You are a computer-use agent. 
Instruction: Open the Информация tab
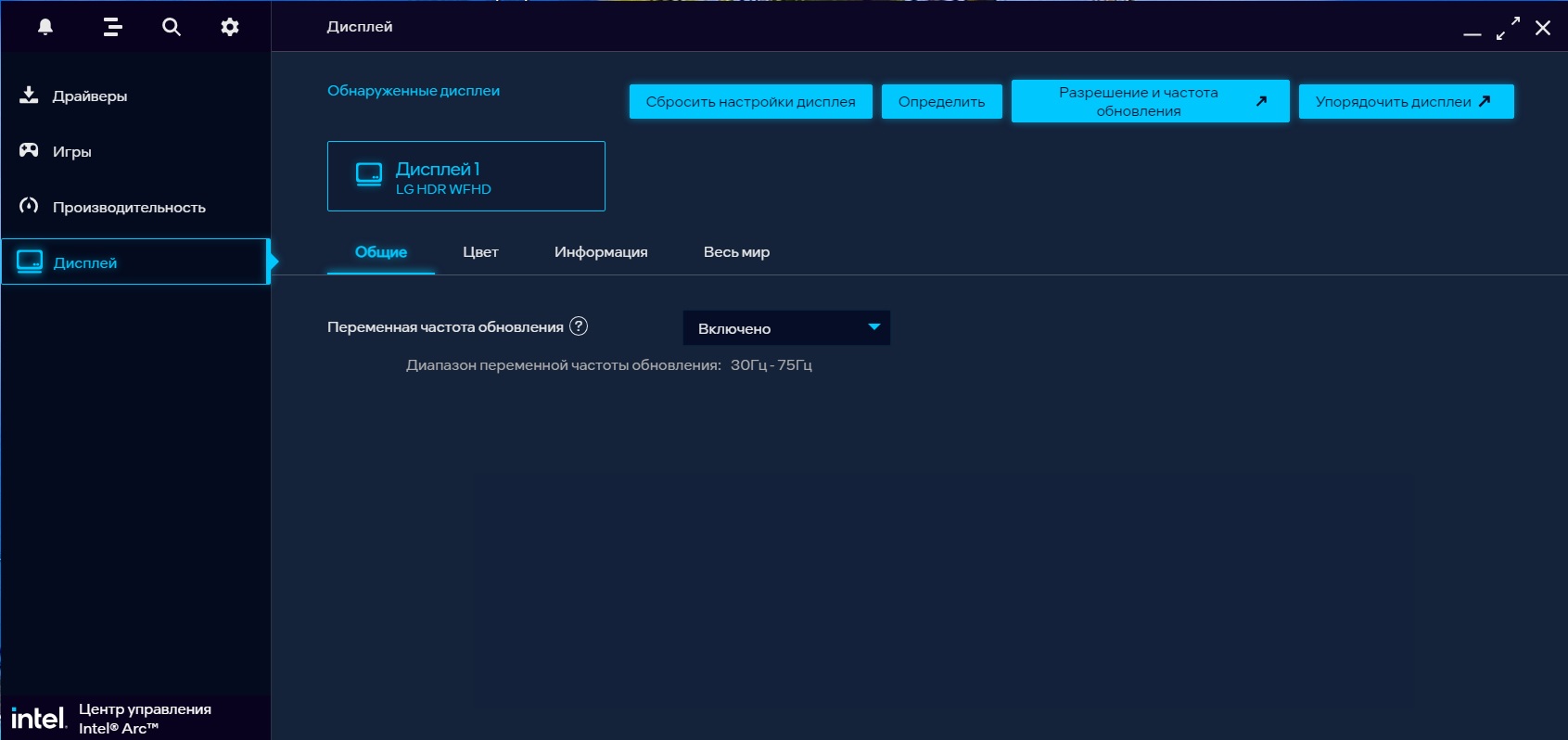(601, 252)
